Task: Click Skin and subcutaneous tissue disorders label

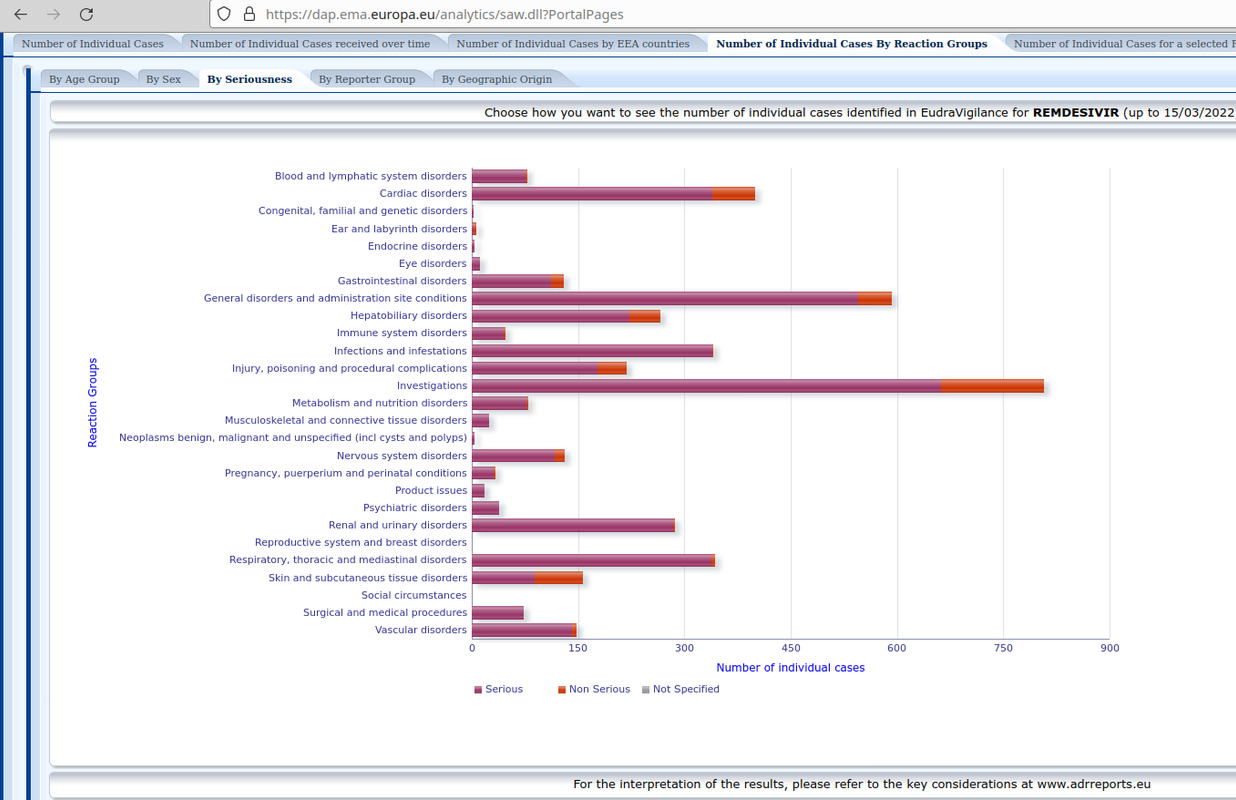Action: point(368,578)
